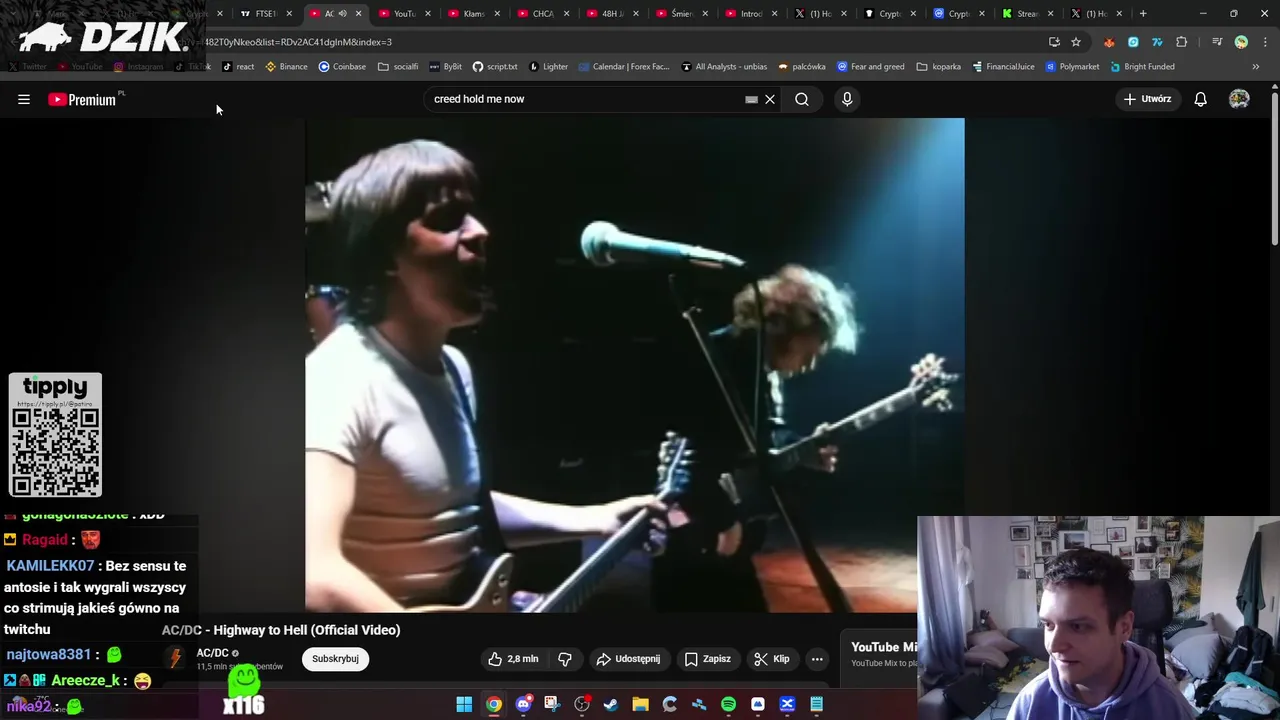Open Snipping Tool from the taskbar
Image resolution: width=1280 pixels, height=720 pixels.
coord(552,704)
